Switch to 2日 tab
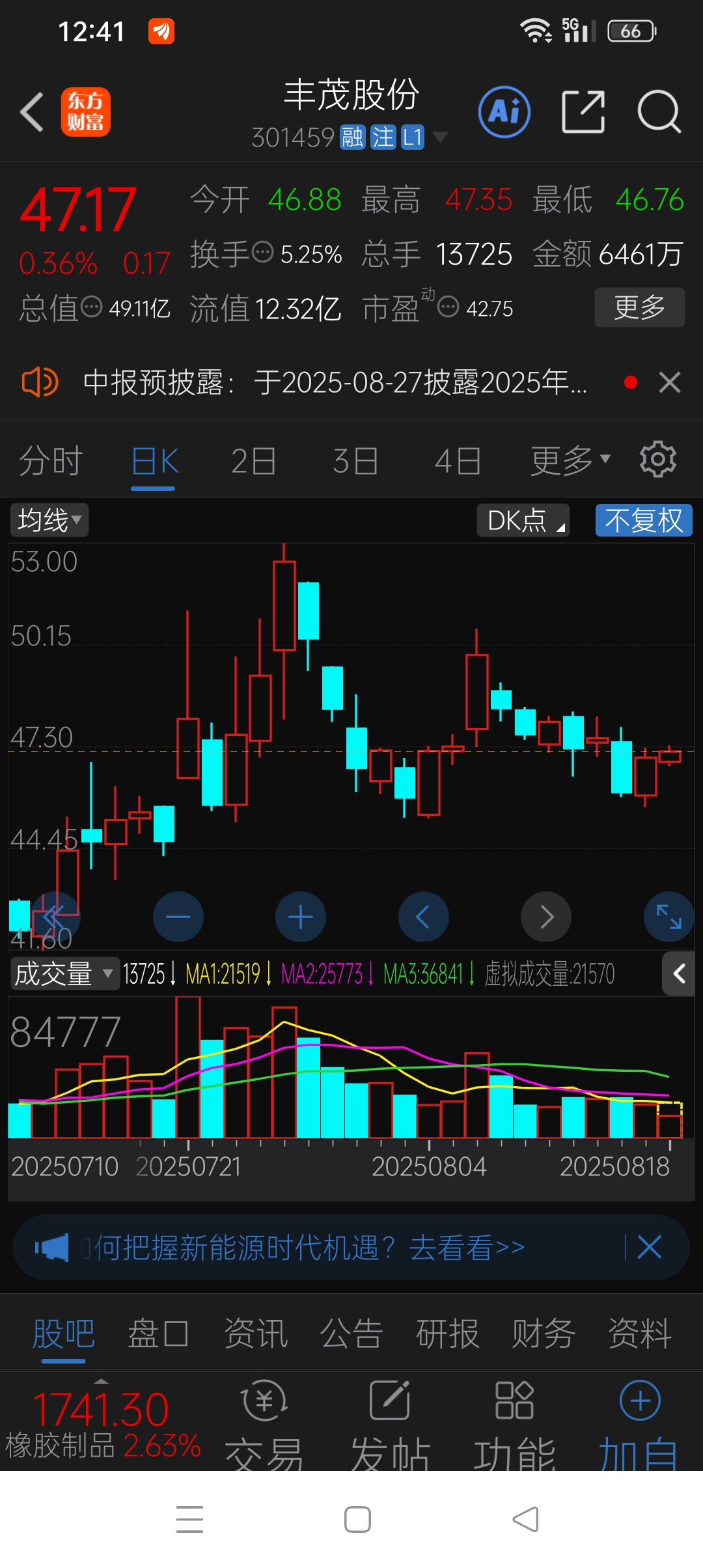Image resolution: width=703 pixels, height=1568 pixels. tap(254, 461)
